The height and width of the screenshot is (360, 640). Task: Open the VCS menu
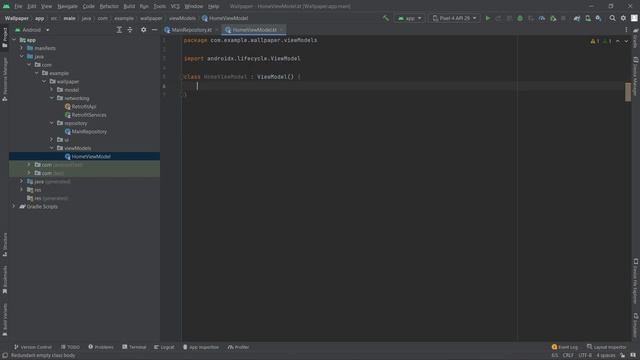coord(175,7)
